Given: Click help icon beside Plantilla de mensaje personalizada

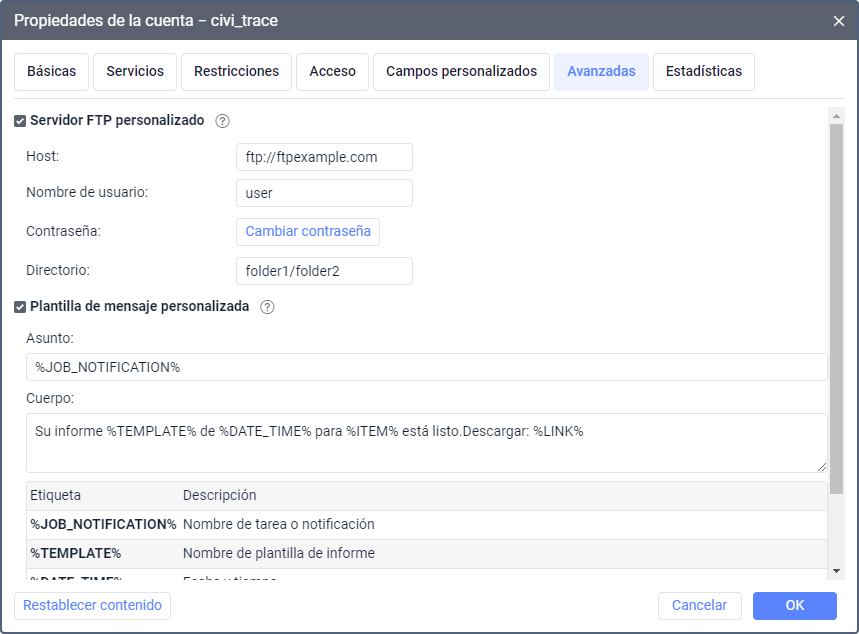Looking at the screenshot, I should pos(267,308).
